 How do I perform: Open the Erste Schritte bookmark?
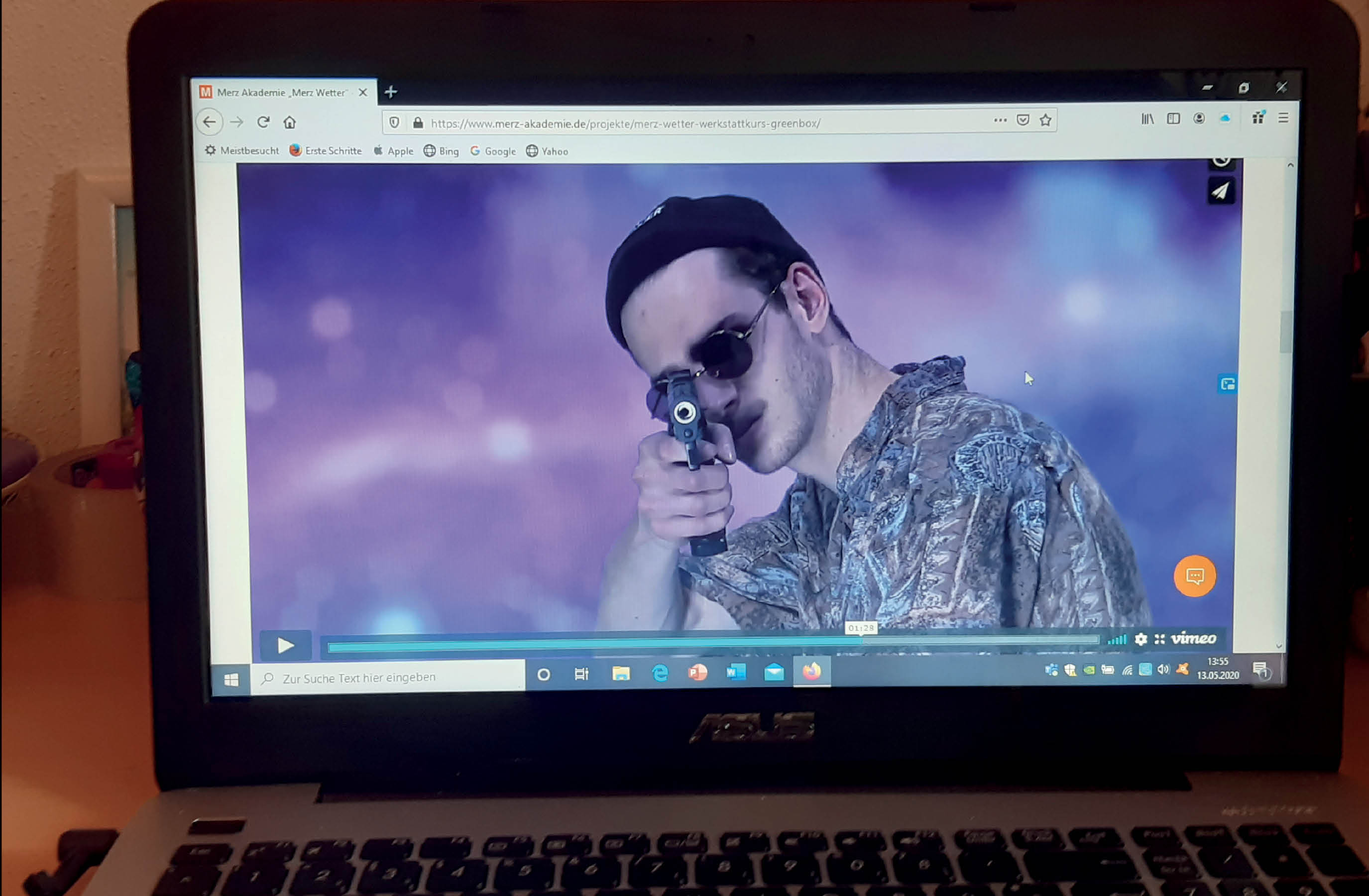pos(326,151)
